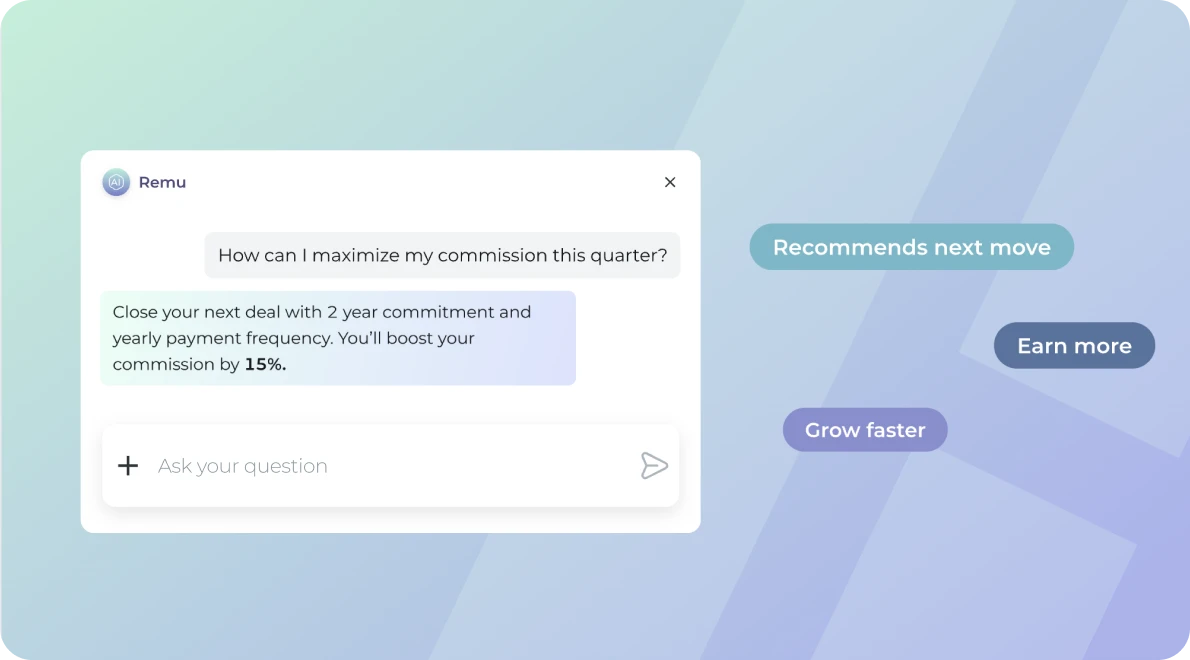This screenshot has width=1190, height=660.
Task: Click the Remu assistant name label
Action: pos(162,183)
